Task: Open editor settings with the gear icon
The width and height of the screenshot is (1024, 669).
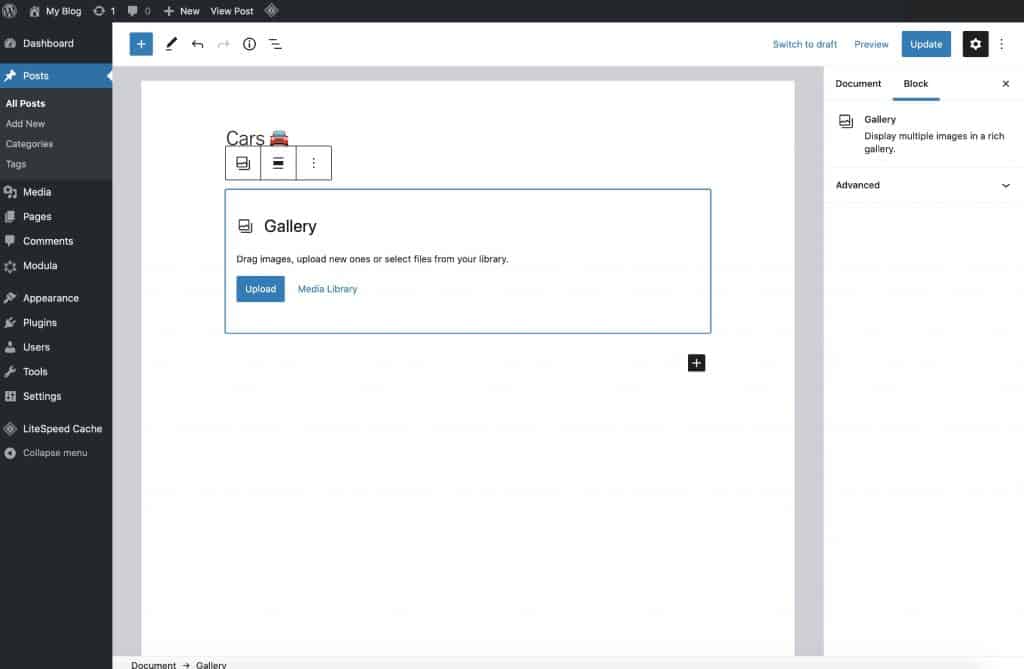Action: [x=975, y=44]
